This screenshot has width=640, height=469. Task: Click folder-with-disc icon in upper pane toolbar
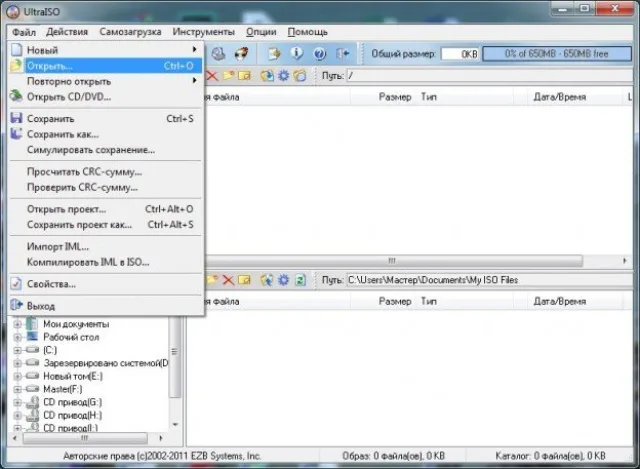click(300, 76)
